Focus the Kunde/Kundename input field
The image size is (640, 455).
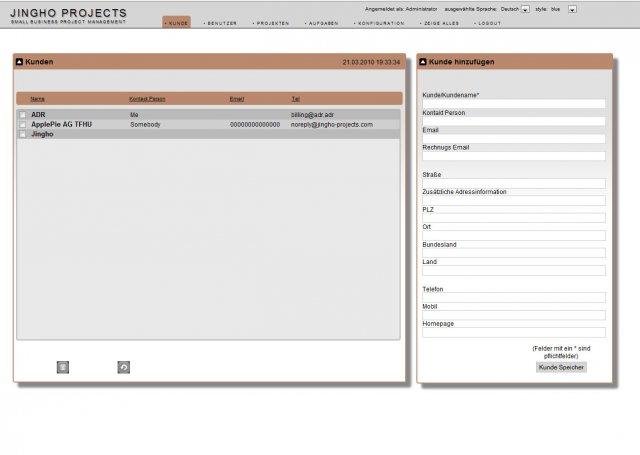[514, 104]
